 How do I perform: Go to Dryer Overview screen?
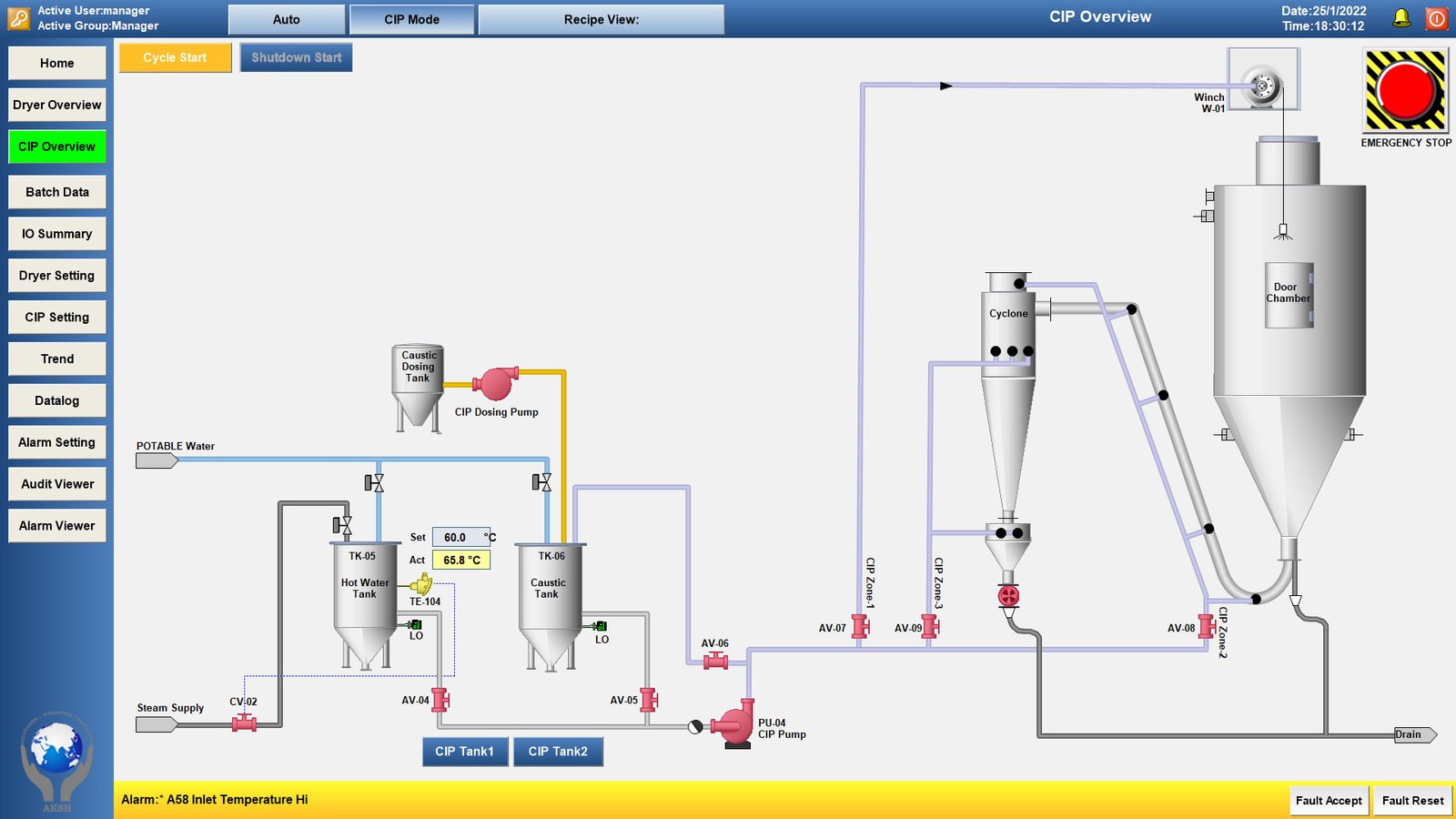pyautogui.click(x=56, y=105)
